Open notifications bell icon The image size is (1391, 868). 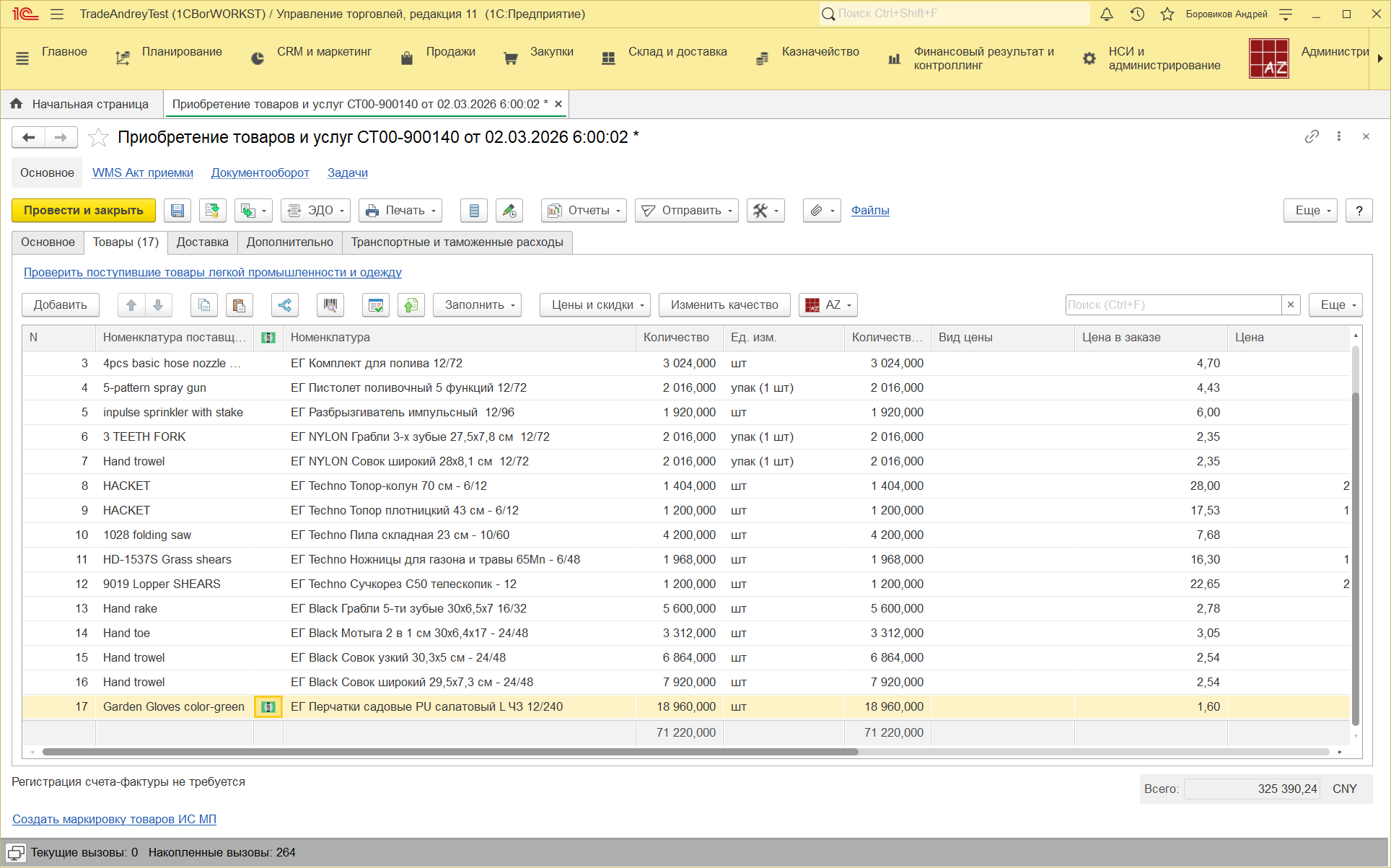click(1107, 14)
